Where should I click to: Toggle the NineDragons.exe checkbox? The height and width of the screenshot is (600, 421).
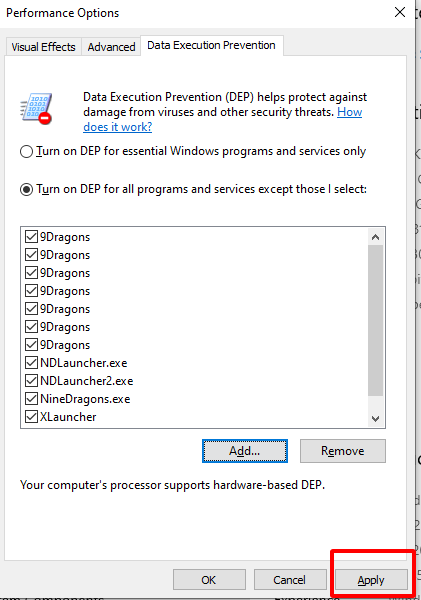tap(31, 398)
